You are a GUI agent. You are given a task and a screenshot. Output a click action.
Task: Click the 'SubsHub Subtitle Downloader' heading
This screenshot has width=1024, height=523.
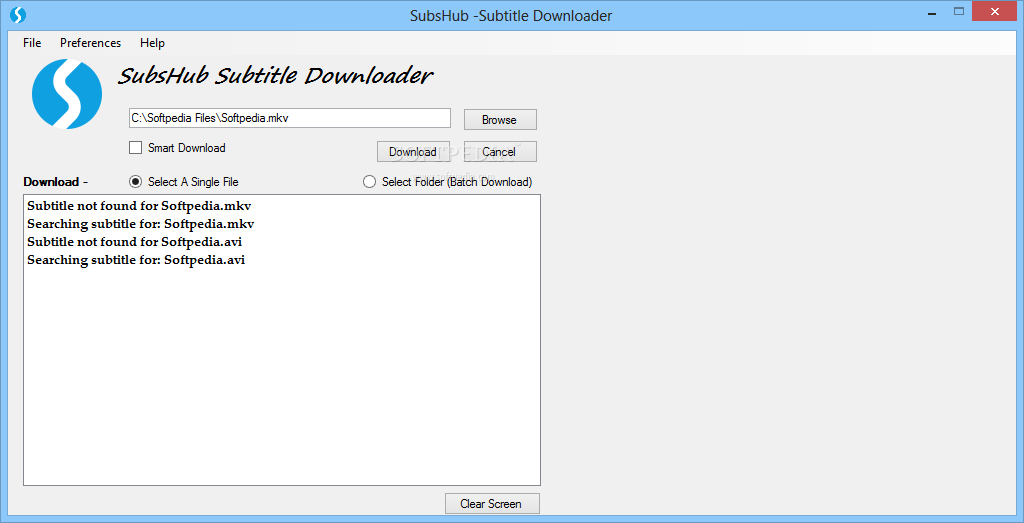pyautogui.click(x=275, y=76)
